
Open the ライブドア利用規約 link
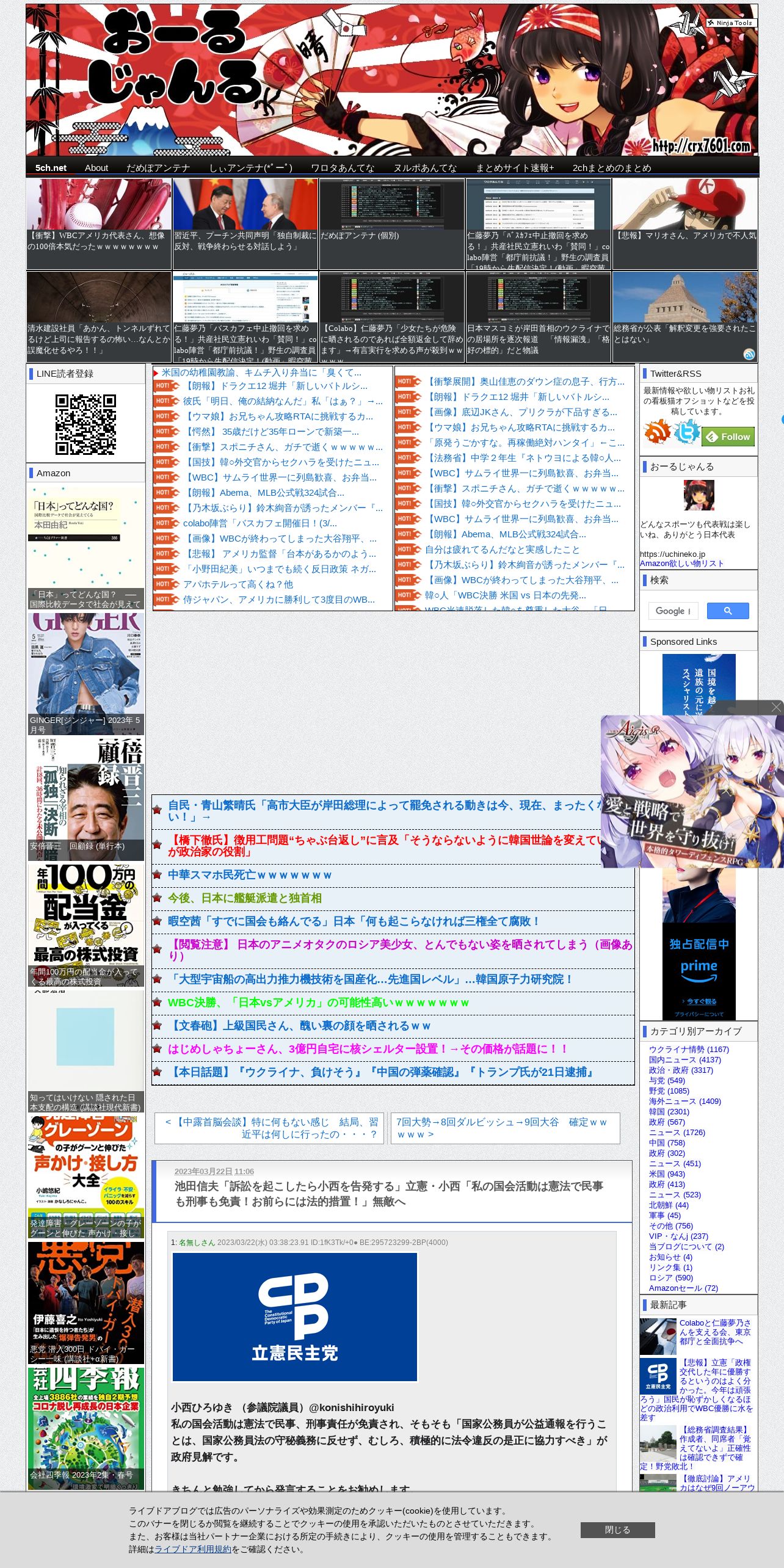click(x=192, y=1549)
